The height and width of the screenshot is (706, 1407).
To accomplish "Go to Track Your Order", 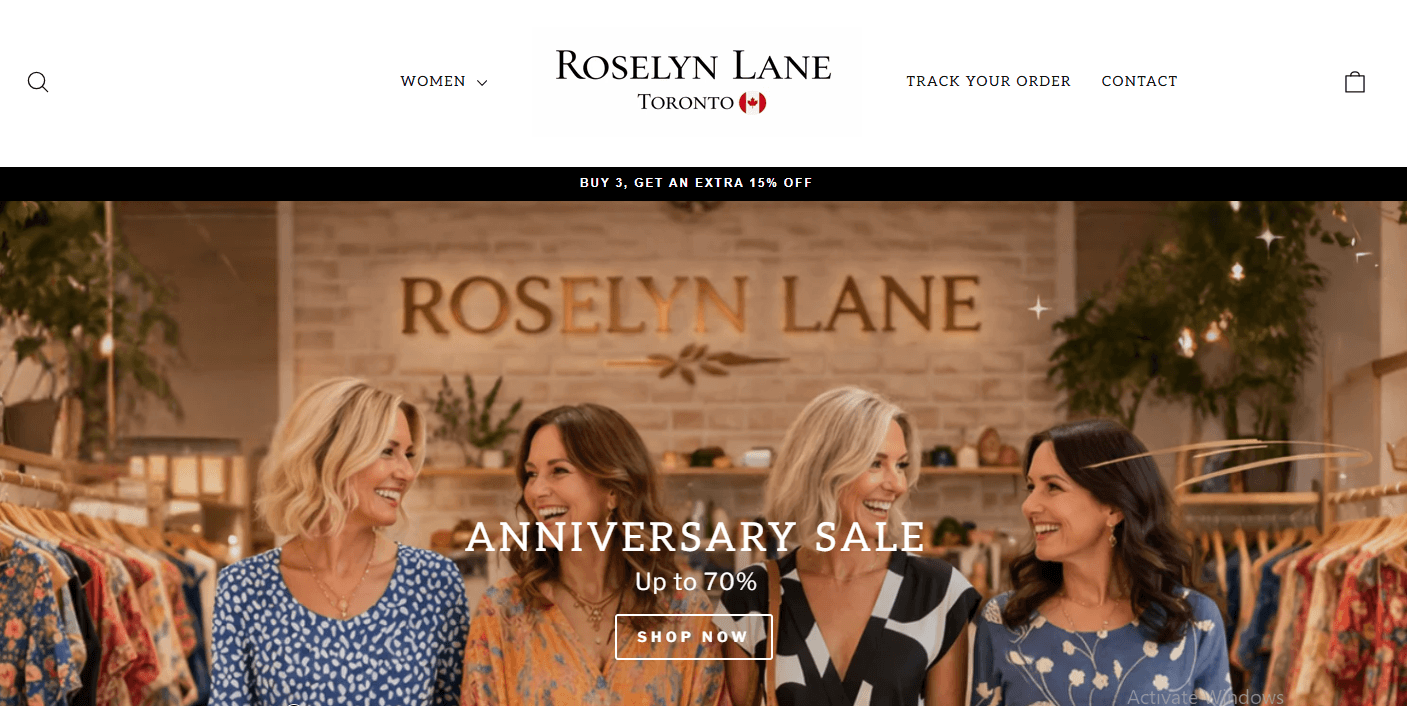I will click(988, 82).
